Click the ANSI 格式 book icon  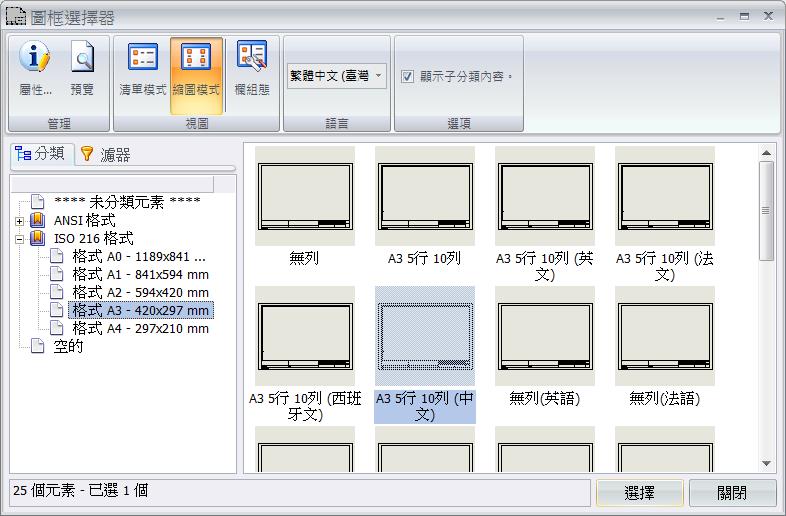38,220
